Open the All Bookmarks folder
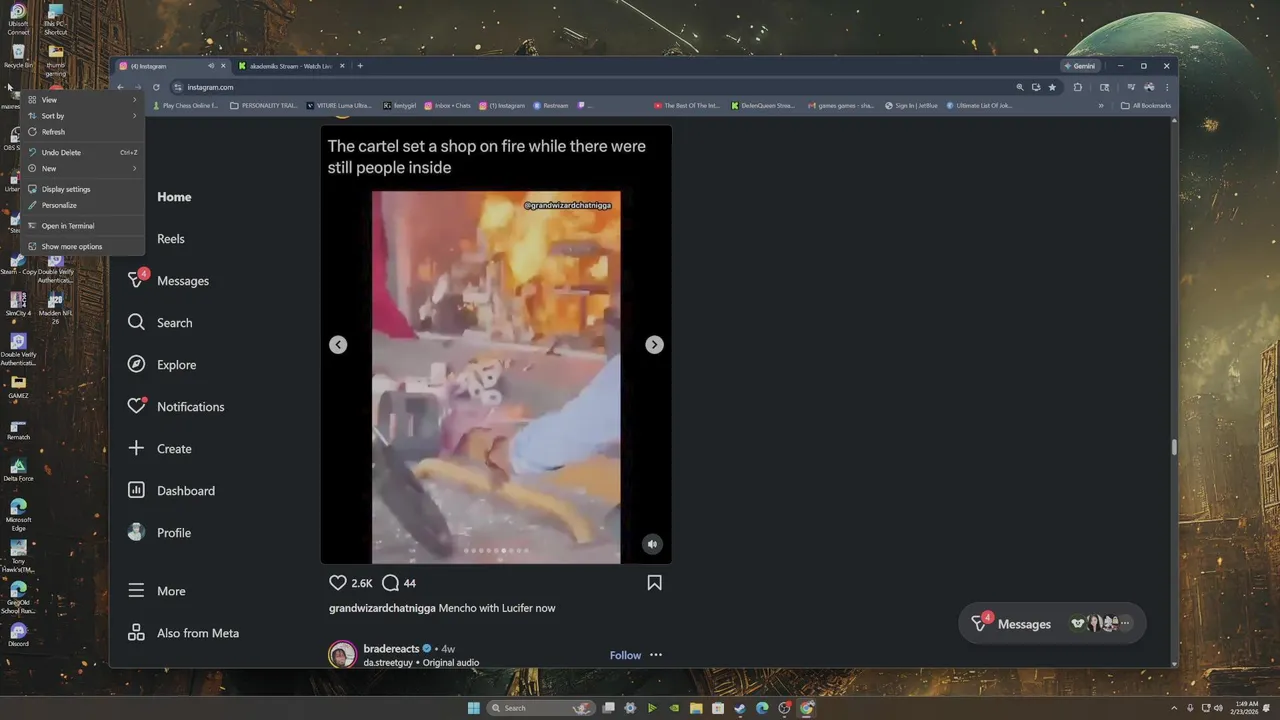 pyautogui.click(x=1146, y=105)
